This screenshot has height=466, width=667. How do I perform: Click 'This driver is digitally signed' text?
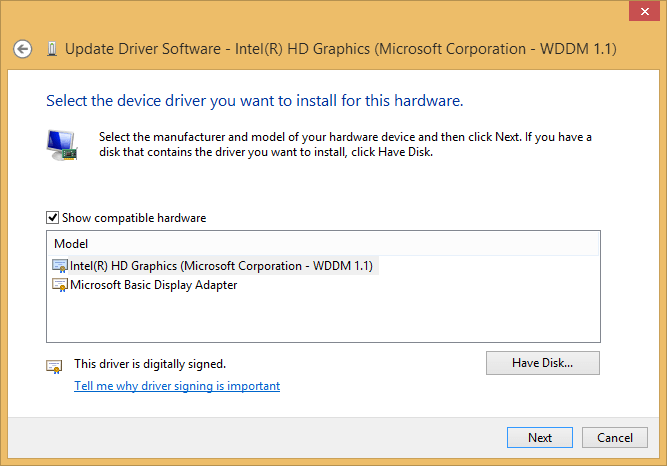coord(150,364)
